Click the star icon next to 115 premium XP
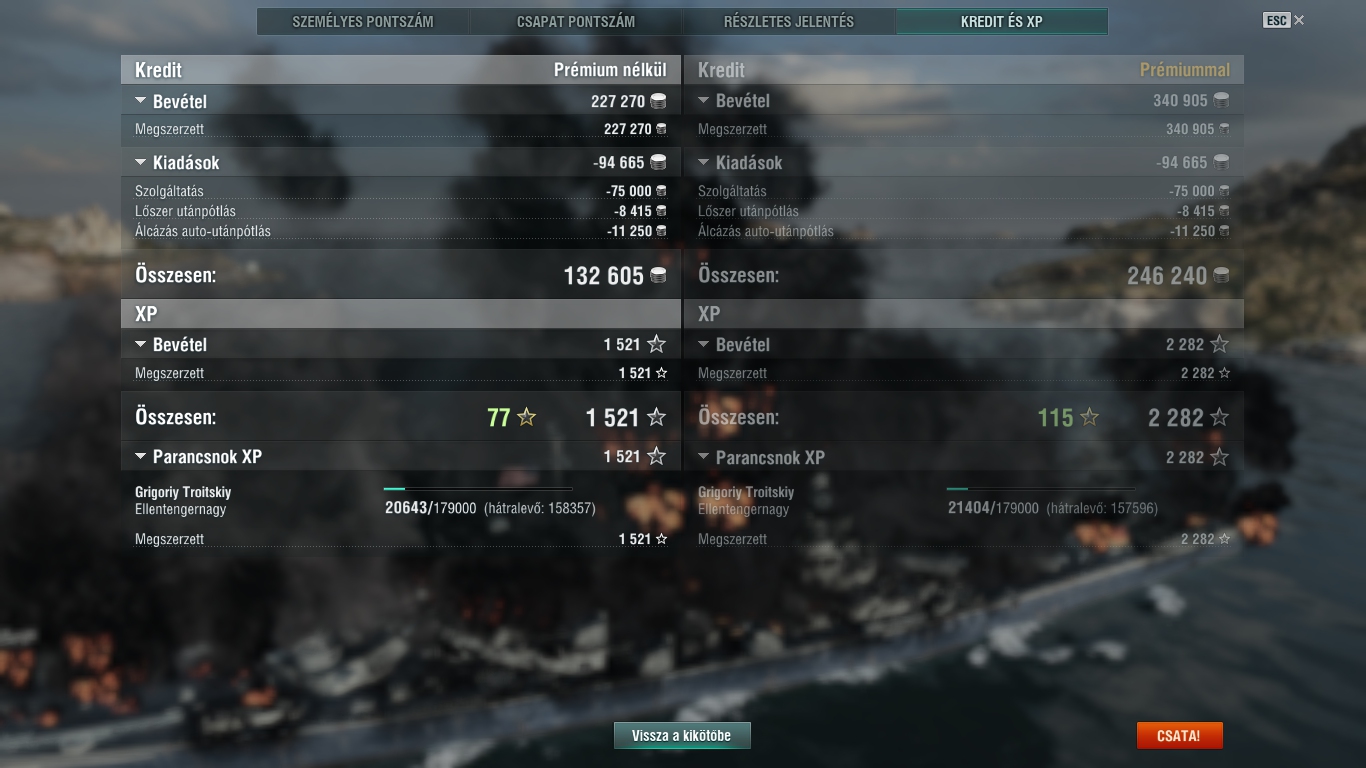1366x768 pixels. [1089, 418]
